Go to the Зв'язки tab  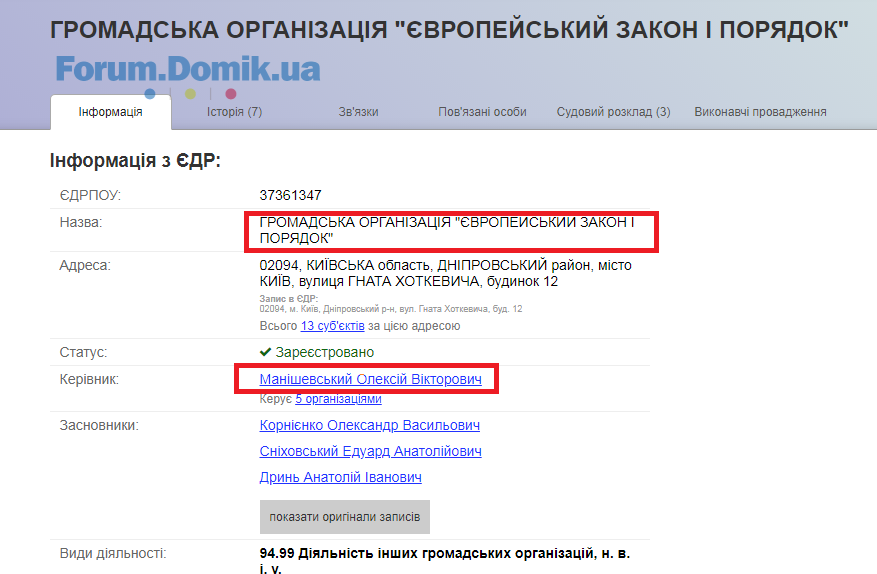(358, 112)
